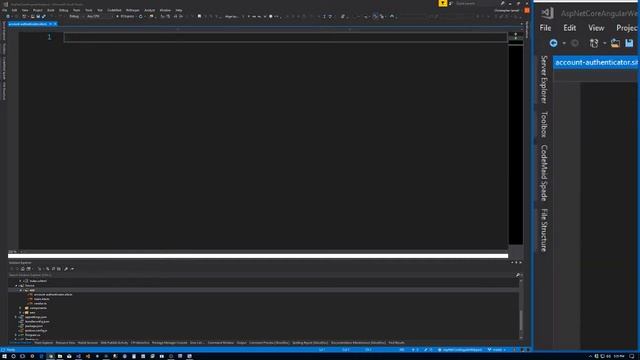Switch to Package Manager Console tab
Image resolution: width=640 pixels, height=360 pixels.
(x=169, y=343)
